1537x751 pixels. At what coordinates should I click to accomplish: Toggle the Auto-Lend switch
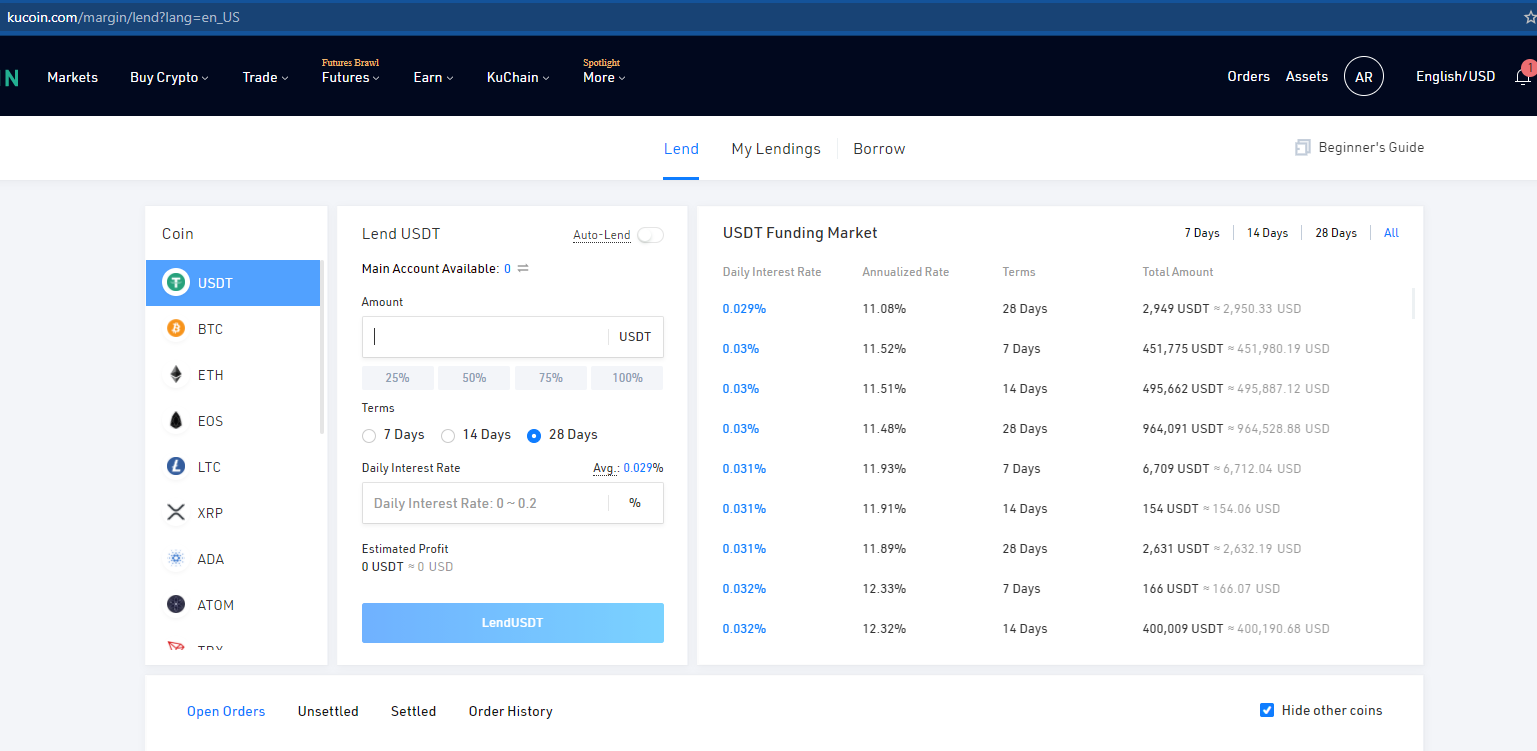click(650, 235)
